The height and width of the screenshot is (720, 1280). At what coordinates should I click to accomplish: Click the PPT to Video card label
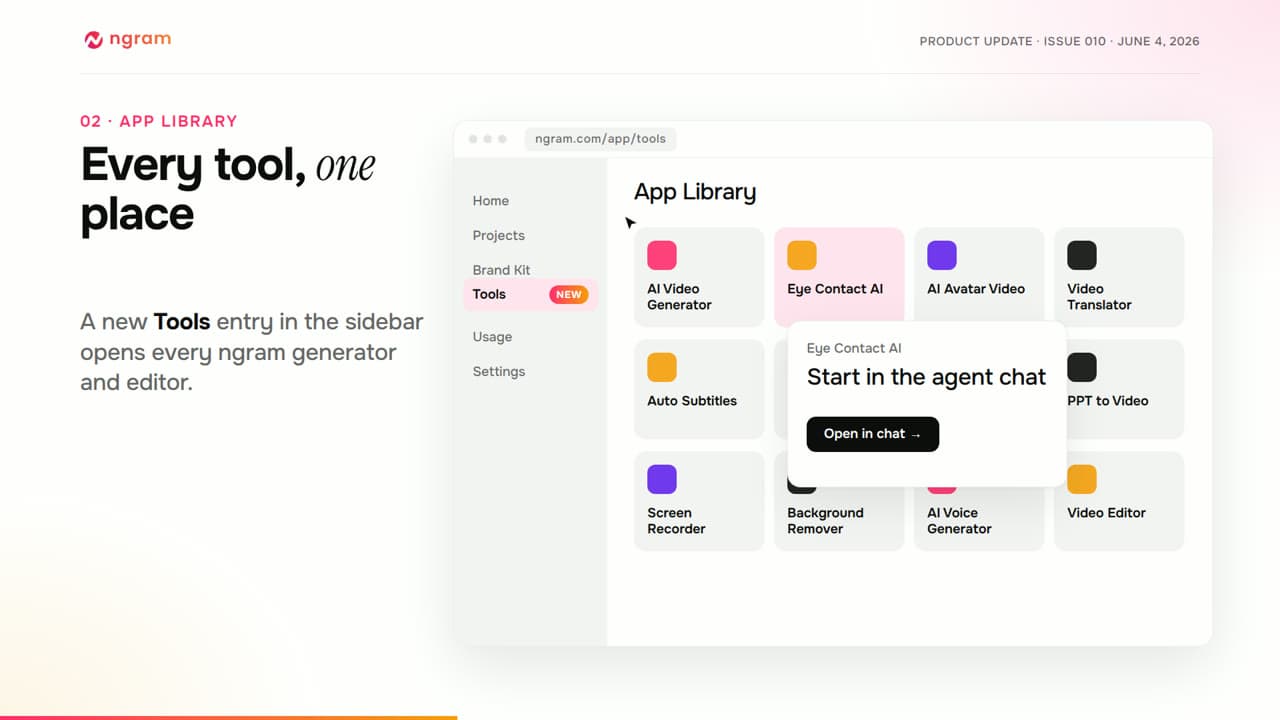(1108, 401)
